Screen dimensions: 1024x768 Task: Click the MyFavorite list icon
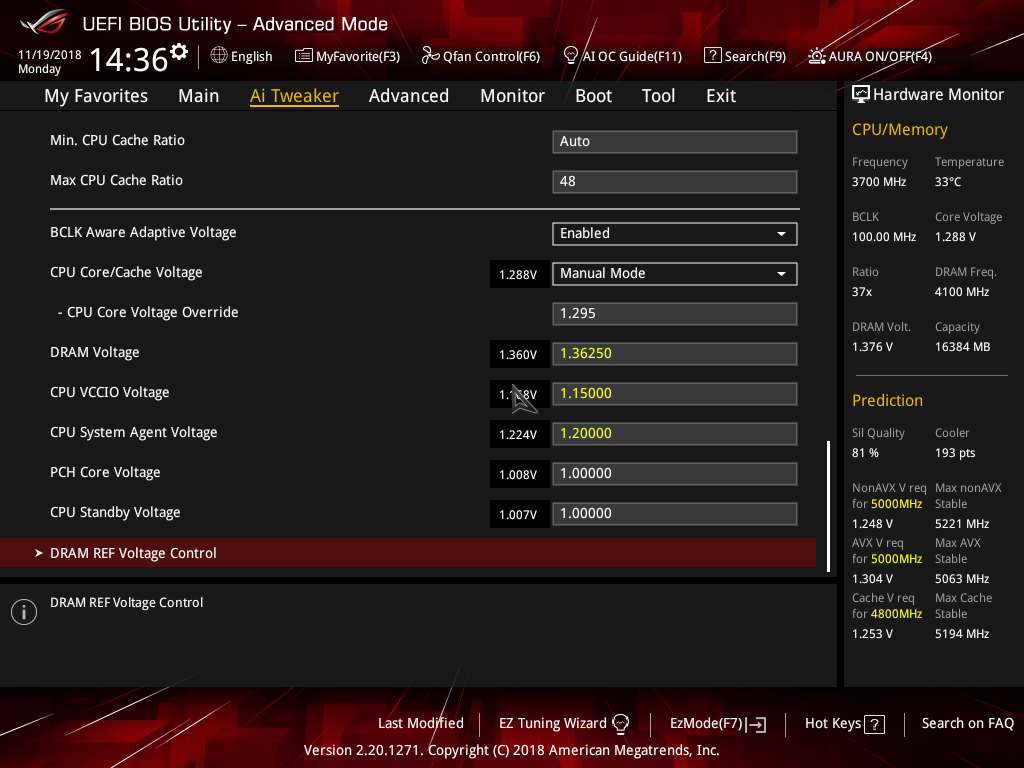click(303, 56)
